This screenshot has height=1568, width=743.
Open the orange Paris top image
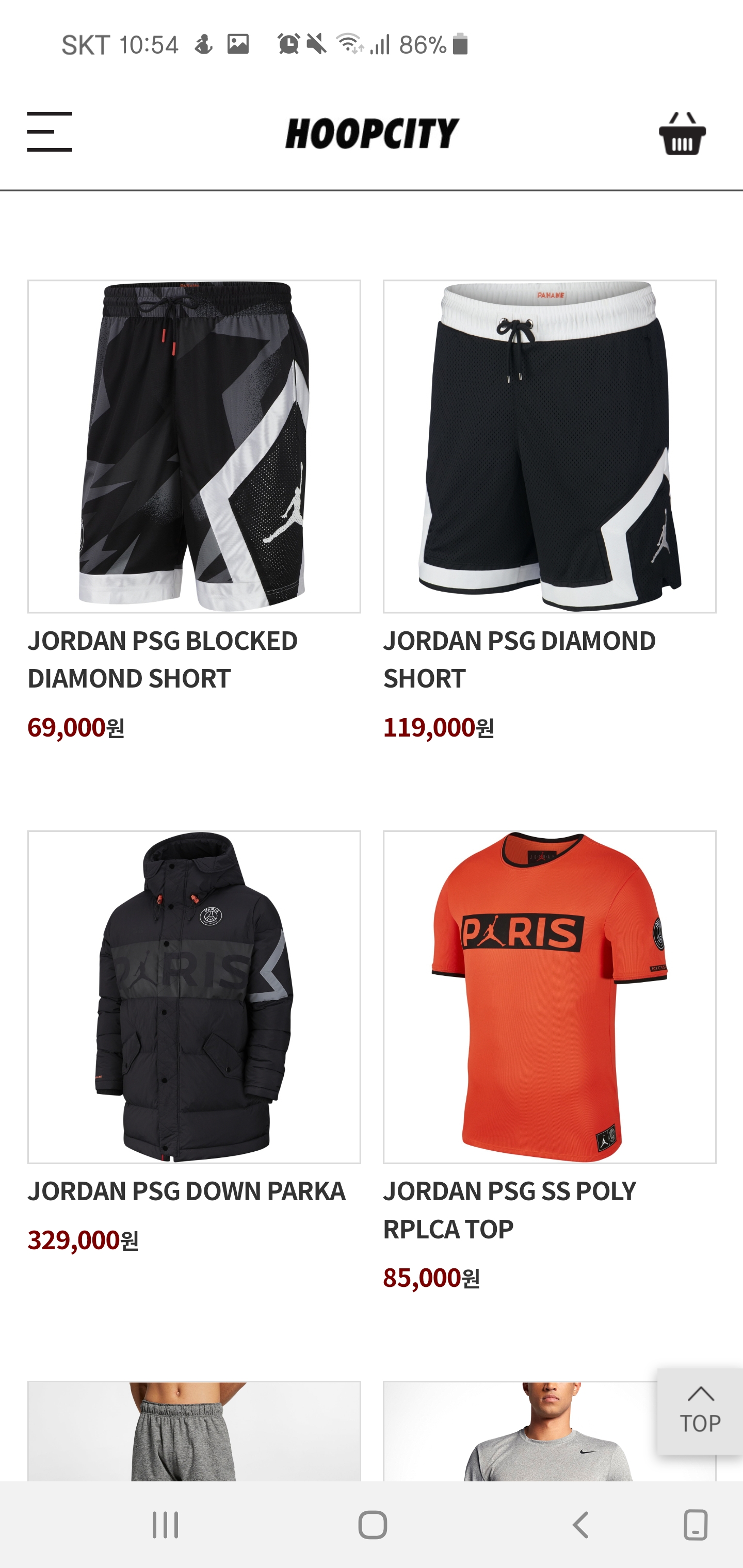coord(550,997)
